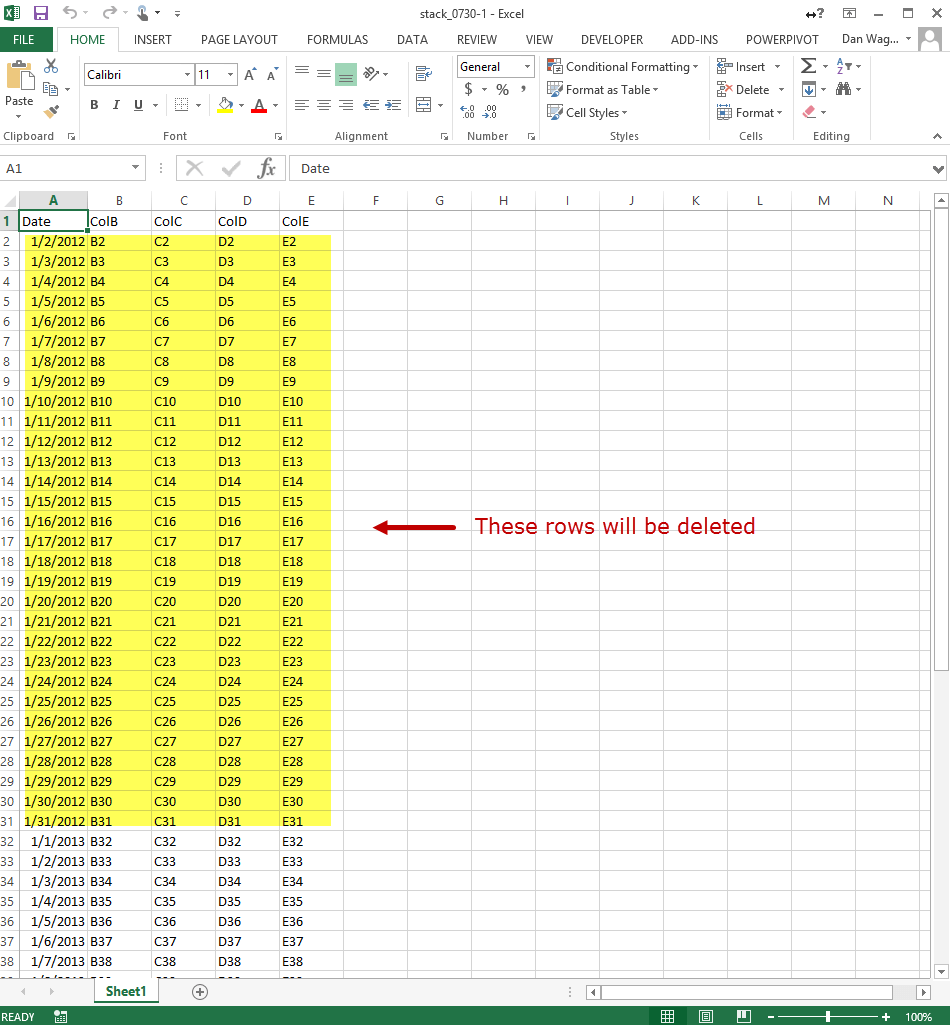Expand Format as Table gallery
The image size is (950, 1025).
pos(603,90)
